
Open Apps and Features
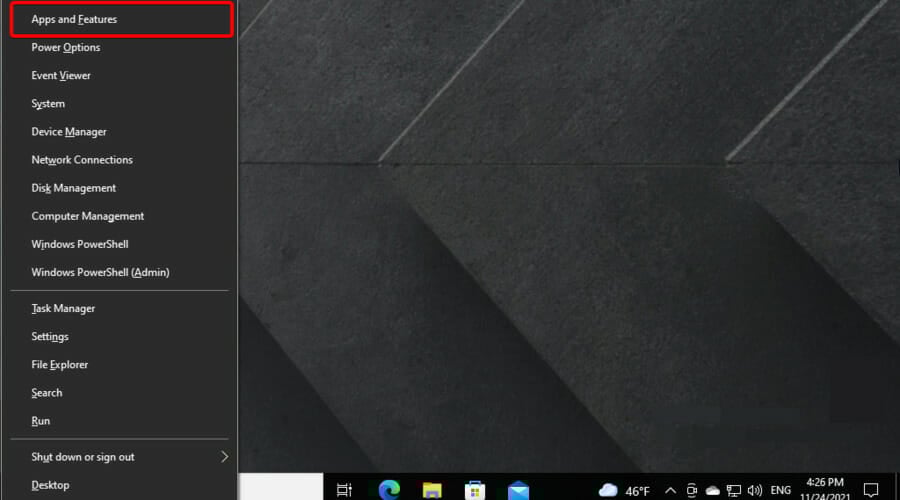point(121,20)
